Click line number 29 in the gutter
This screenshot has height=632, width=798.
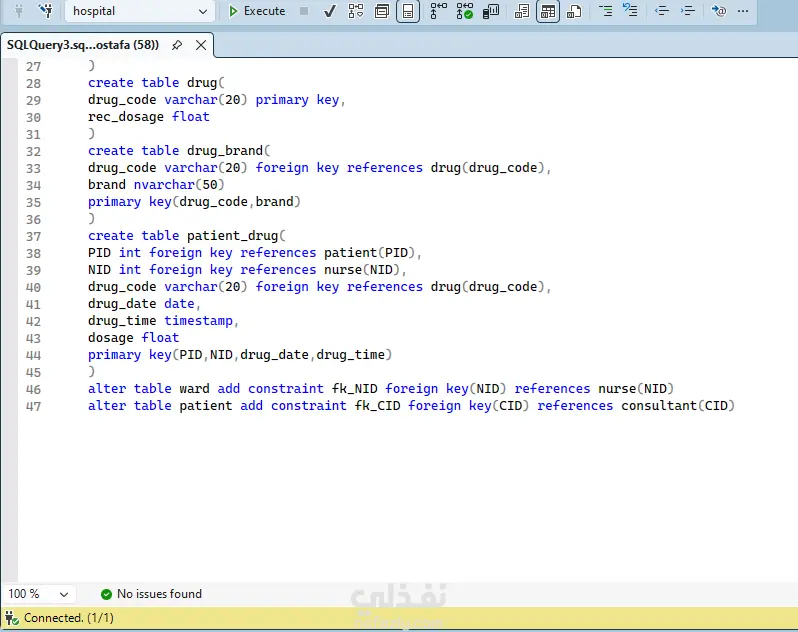point(33,100)
